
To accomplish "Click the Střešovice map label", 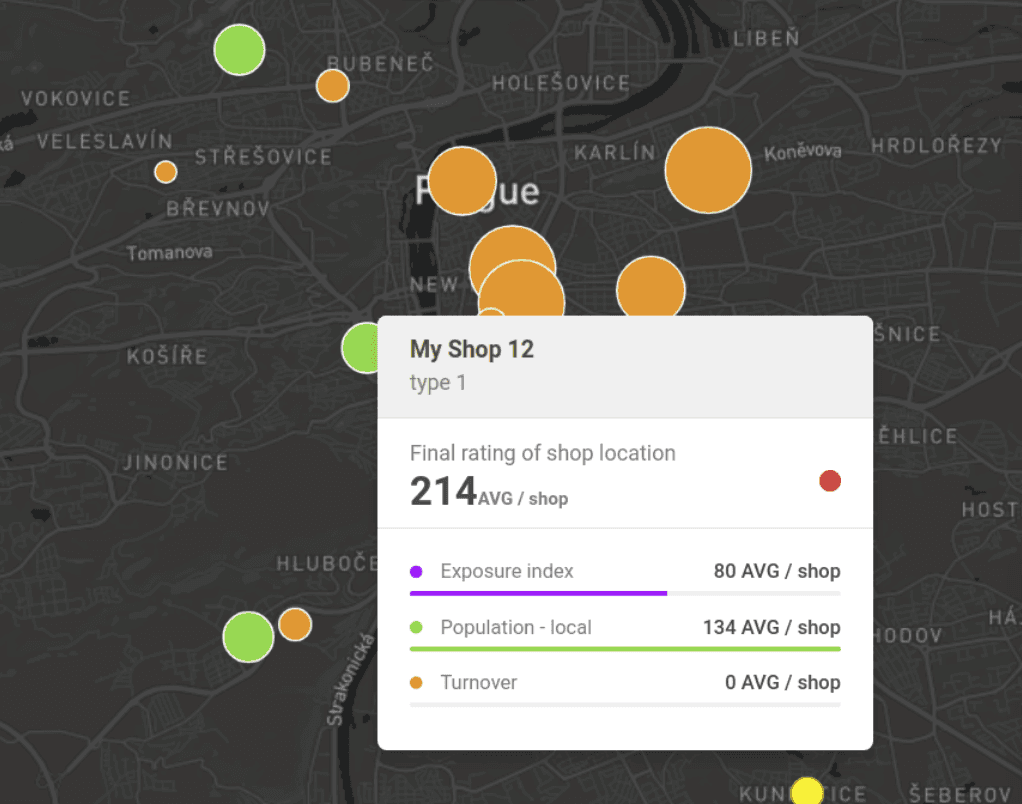I will 263,156.
